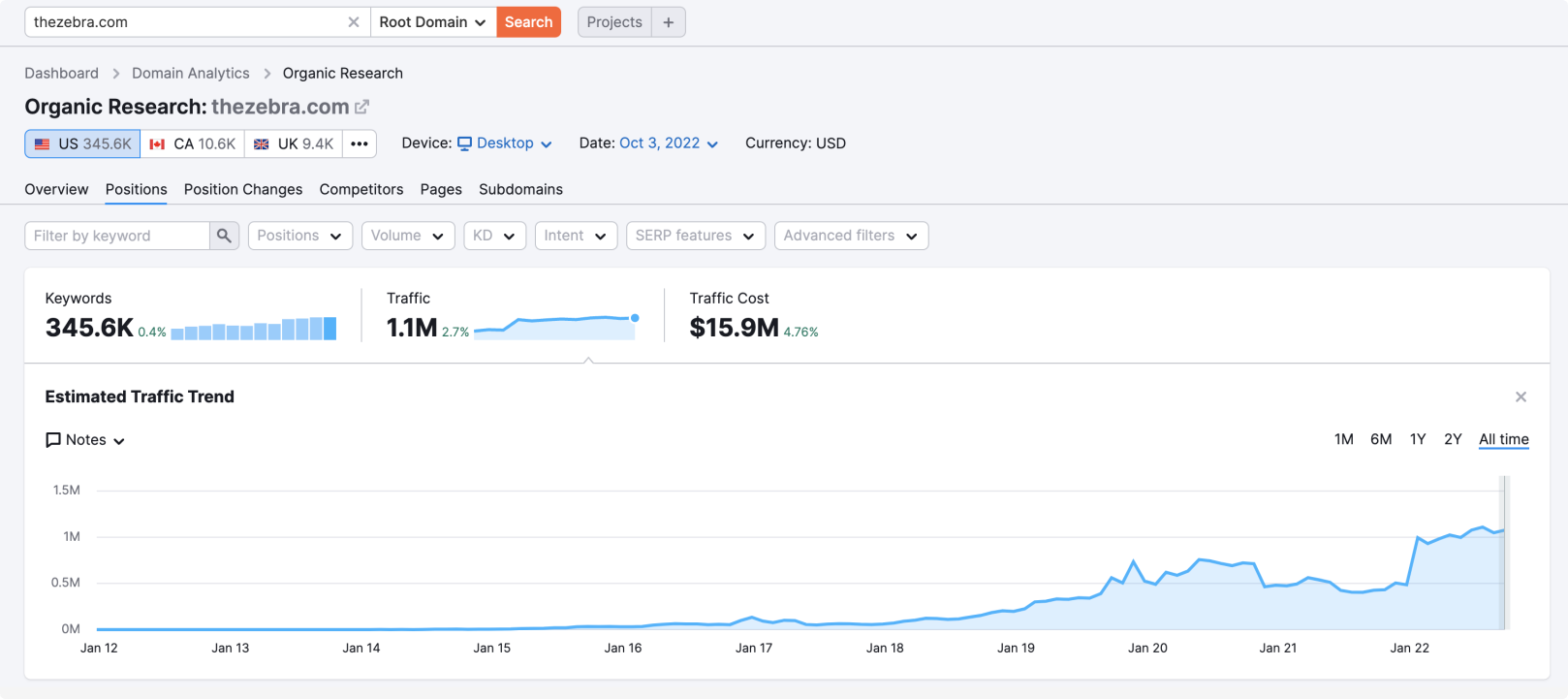Expand SERP features filter

click(x=696, y=236)
